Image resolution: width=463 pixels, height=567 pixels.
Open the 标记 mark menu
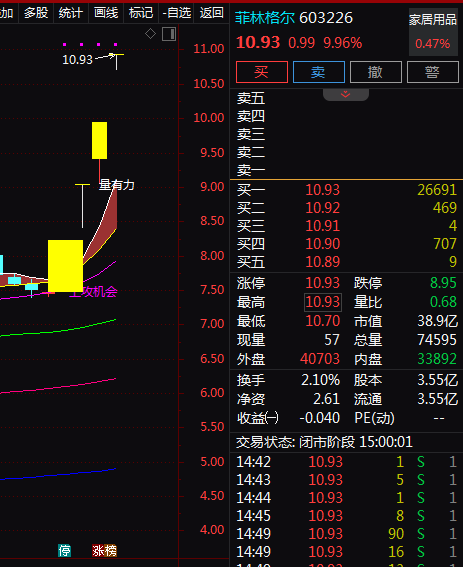tap(141, 13)
